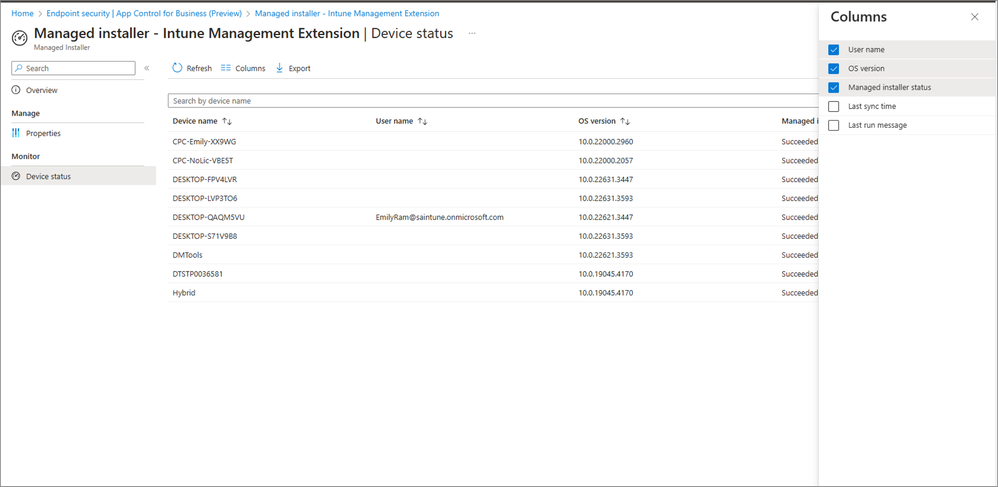Viewport: 998px width, 487px height.
Task: Click EmilyRam@saintune.onmicrosoft.com user name cell
Action: coord(440,217)
